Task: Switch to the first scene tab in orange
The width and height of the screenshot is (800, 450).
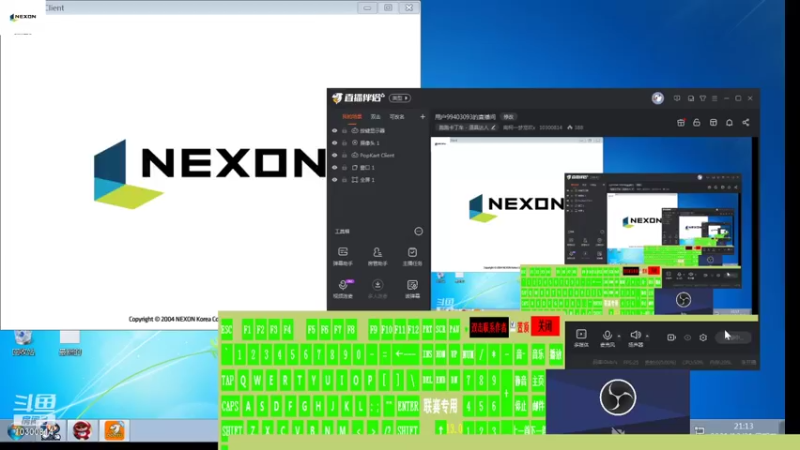Action: 352,117
